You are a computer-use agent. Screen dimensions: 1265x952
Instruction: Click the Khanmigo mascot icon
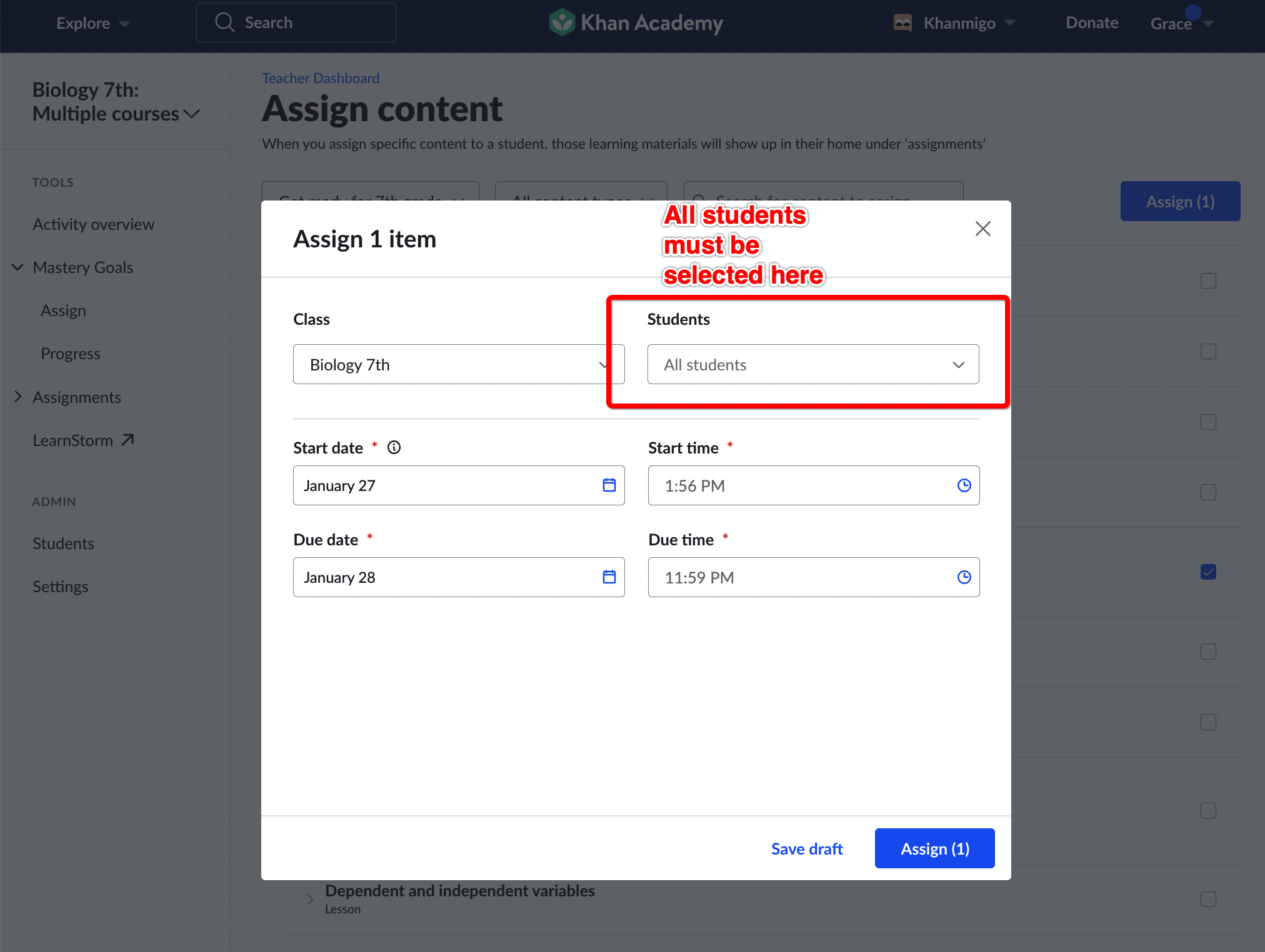pos(902,23)
